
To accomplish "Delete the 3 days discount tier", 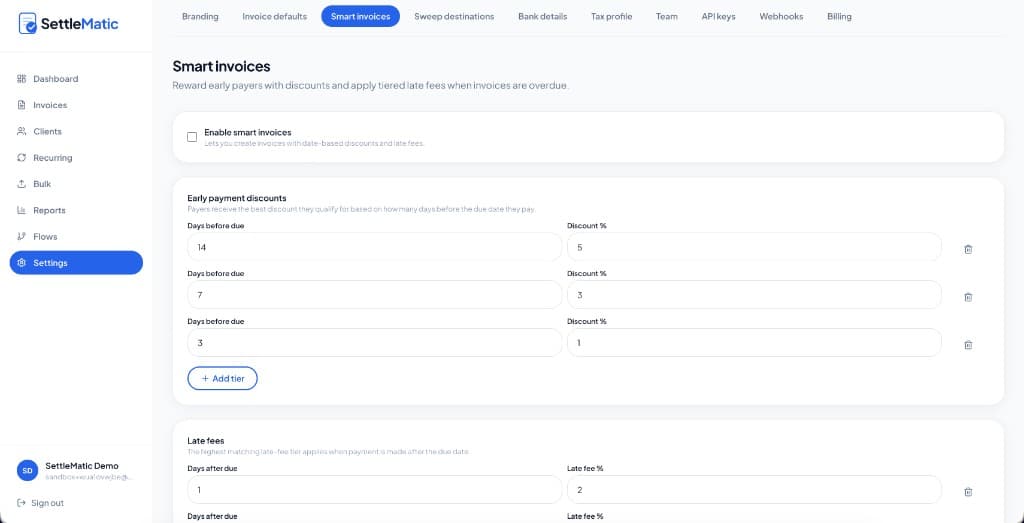I will pyautogui.click(x=968, y=345).
